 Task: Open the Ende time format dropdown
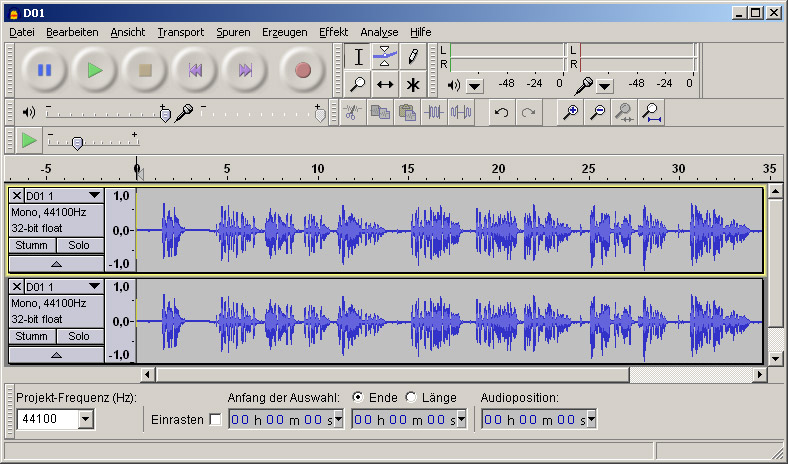tap(461, 418)
